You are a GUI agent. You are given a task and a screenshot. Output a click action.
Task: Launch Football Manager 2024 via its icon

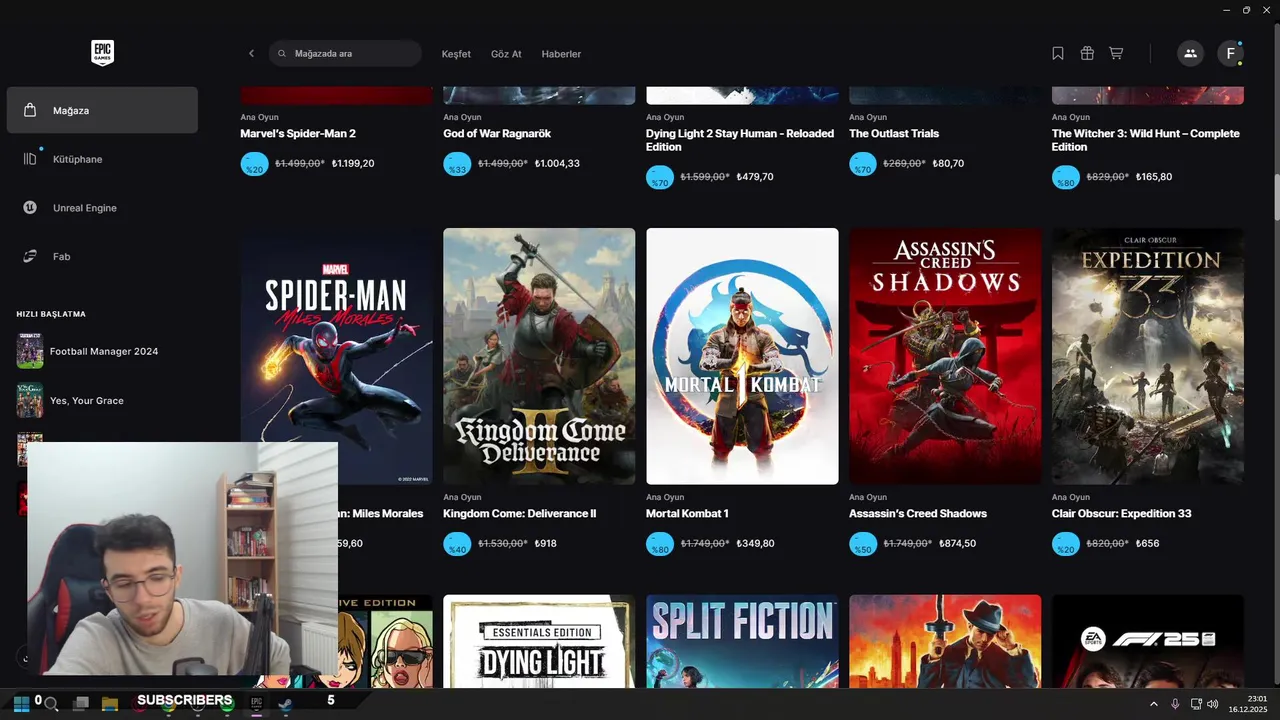click(x=30, y=351)
